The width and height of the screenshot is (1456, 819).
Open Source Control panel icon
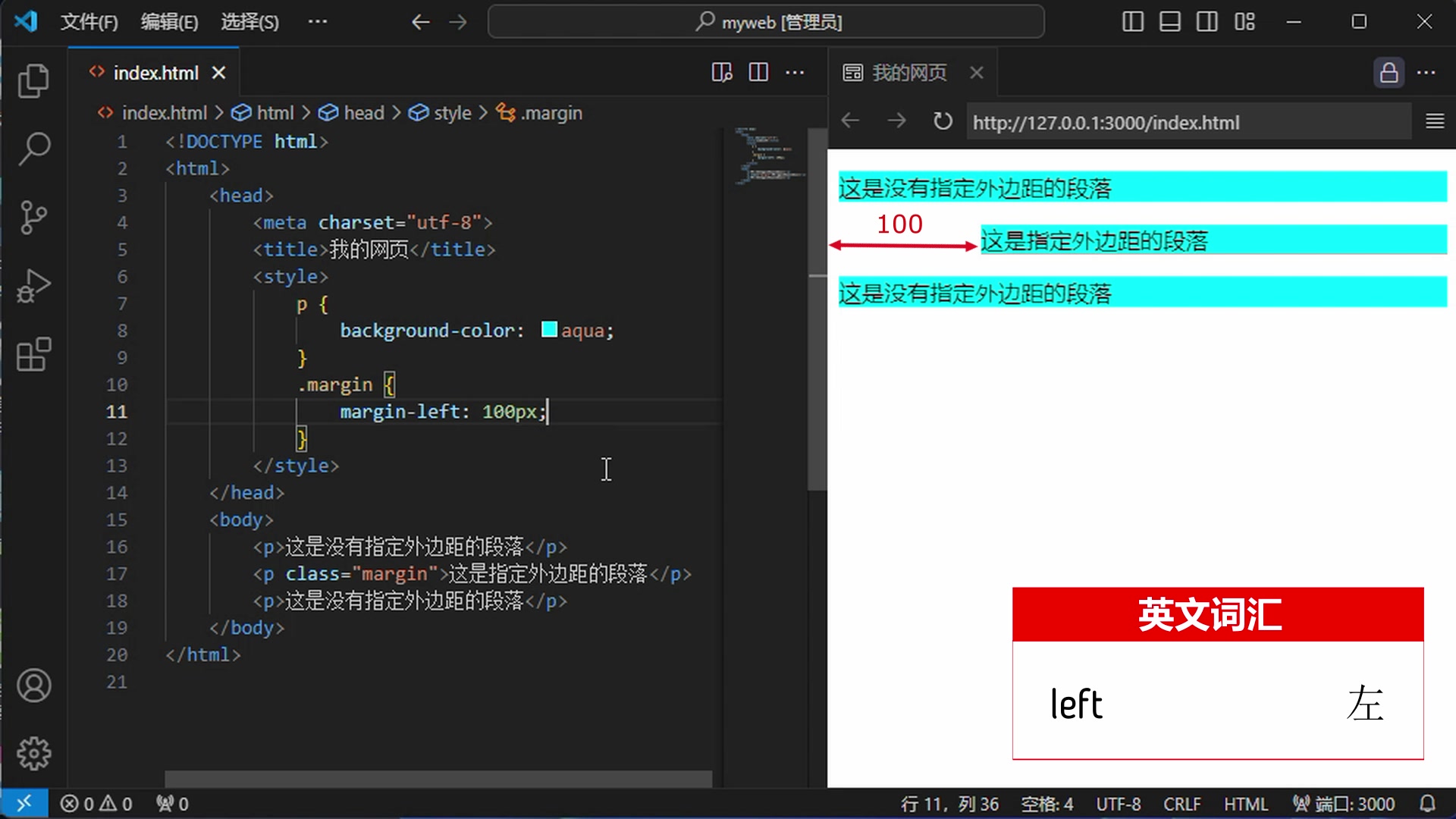click(x=33, y=217)
